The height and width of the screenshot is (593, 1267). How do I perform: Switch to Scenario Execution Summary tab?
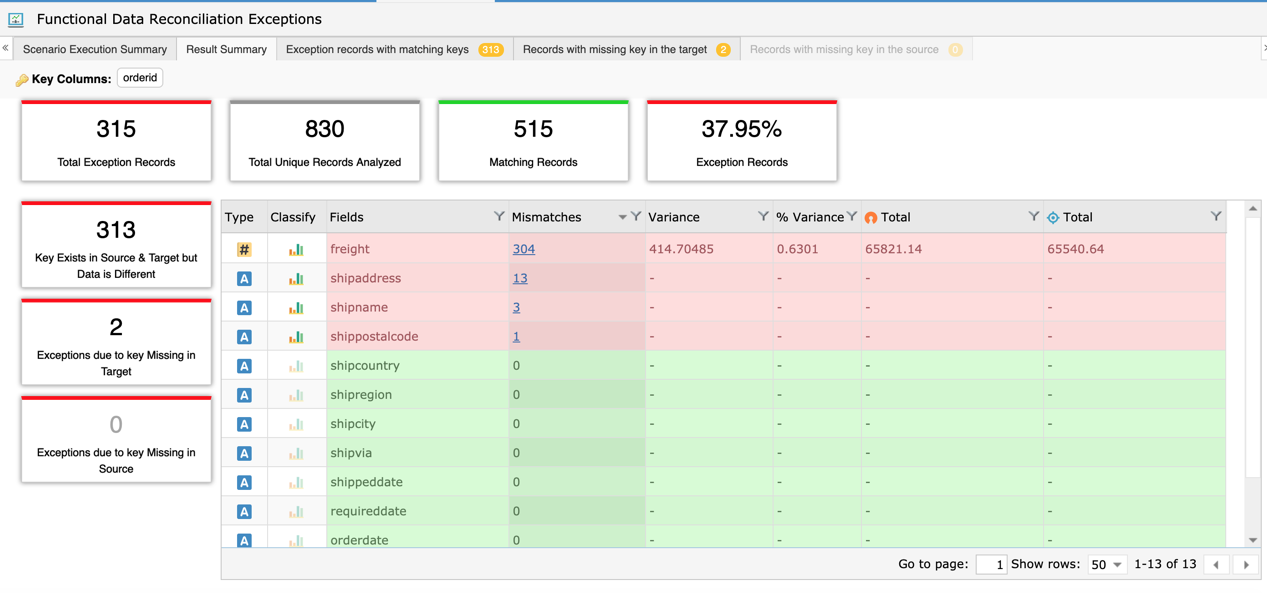[x=94, y=48]
